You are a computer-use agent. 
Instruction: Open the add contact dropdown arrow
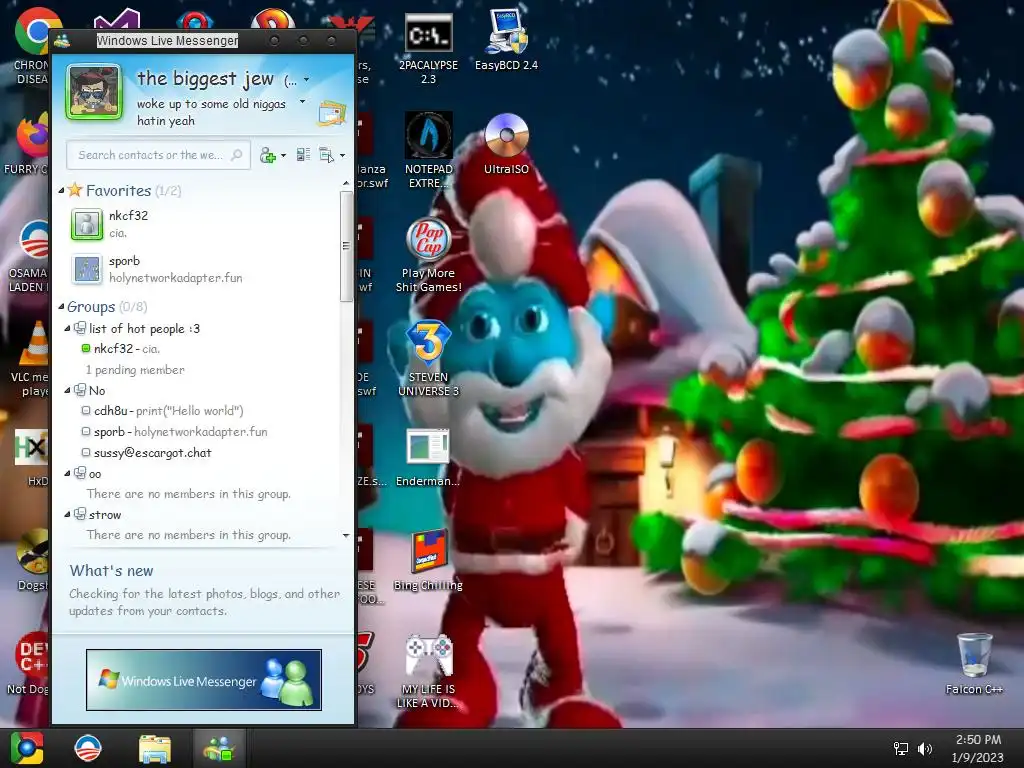click(x=283, y=155)
